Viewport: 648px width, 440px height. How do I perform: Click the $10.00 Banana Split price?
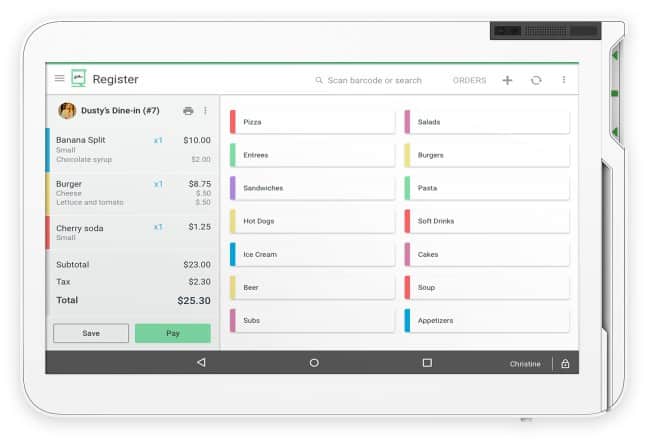[197, 140]
